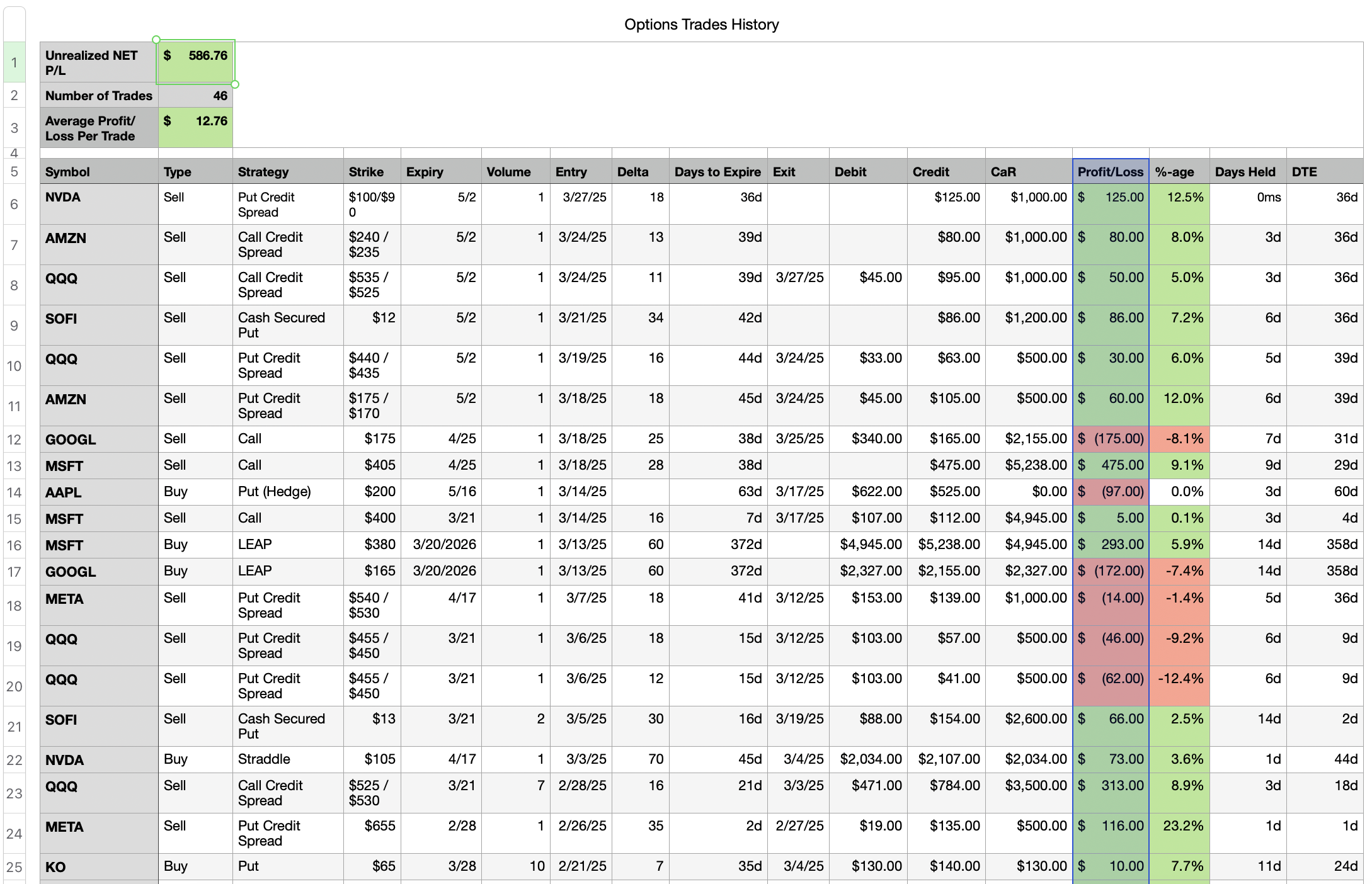The image size is (1372, 884).
Task: Click the Volume column header cell
Action: 516,172
